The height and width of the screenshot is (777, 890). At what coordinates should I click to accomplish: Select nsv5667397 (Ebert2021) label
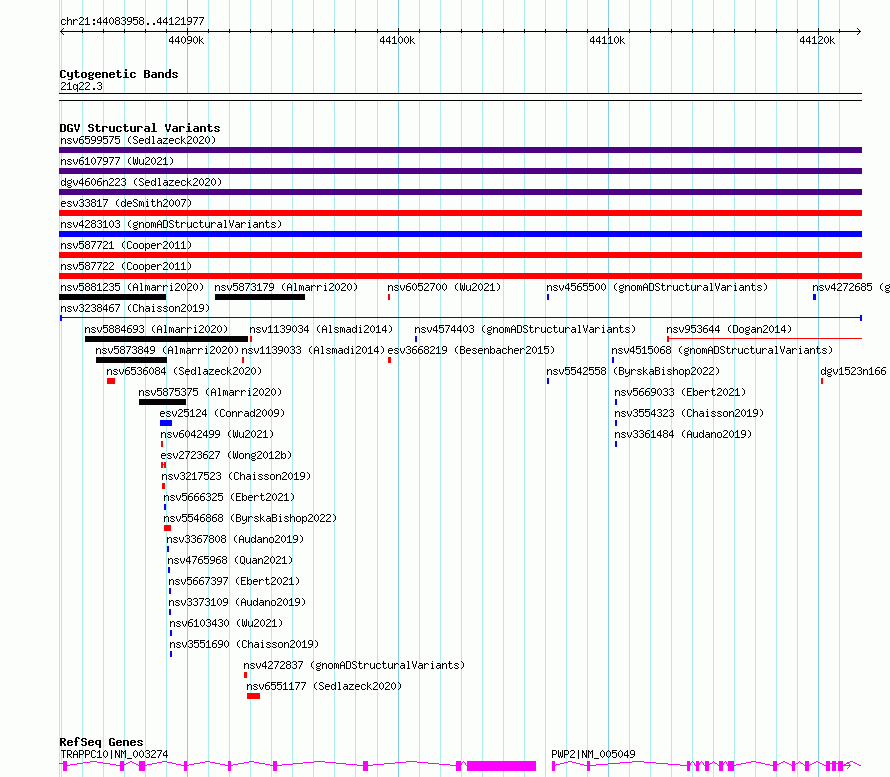234,581
